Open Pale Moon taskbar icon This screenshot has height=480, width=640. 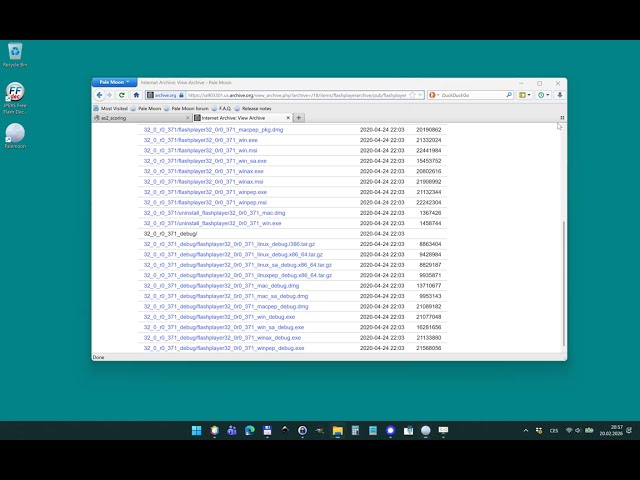coord(426,430)
